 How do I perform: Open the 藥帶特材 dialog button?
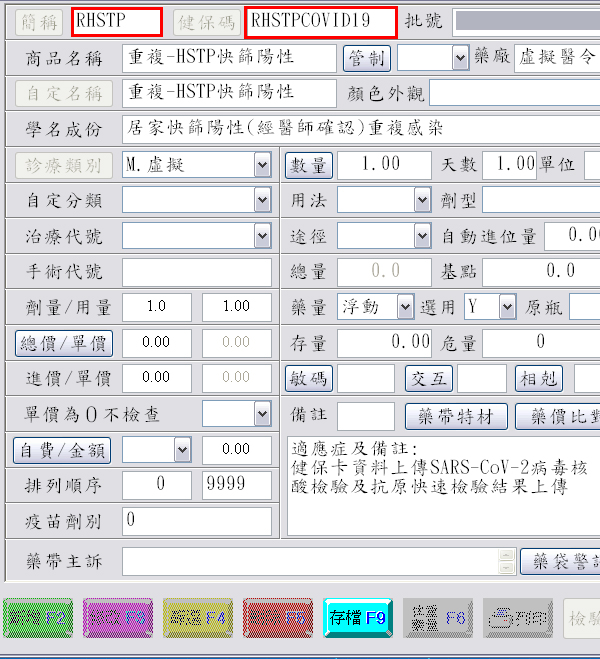456,416
